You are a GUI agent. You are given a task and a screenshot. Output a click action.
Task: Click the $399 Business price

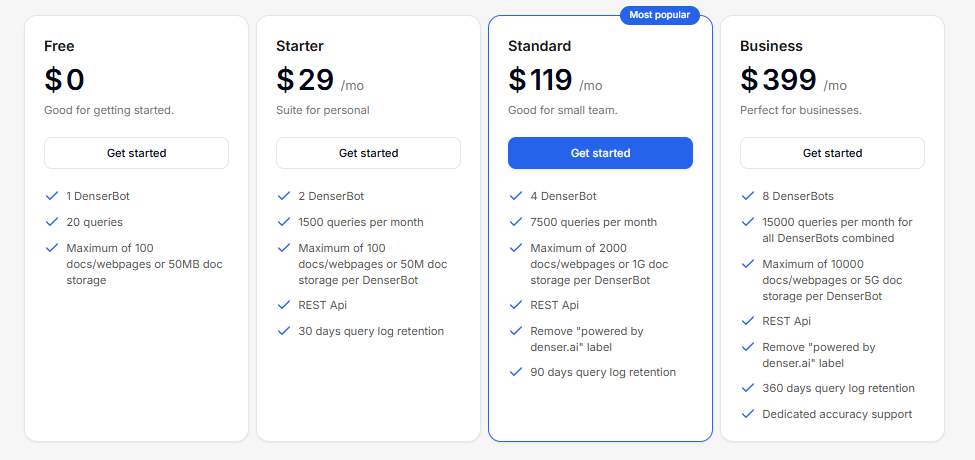[779, 80]
